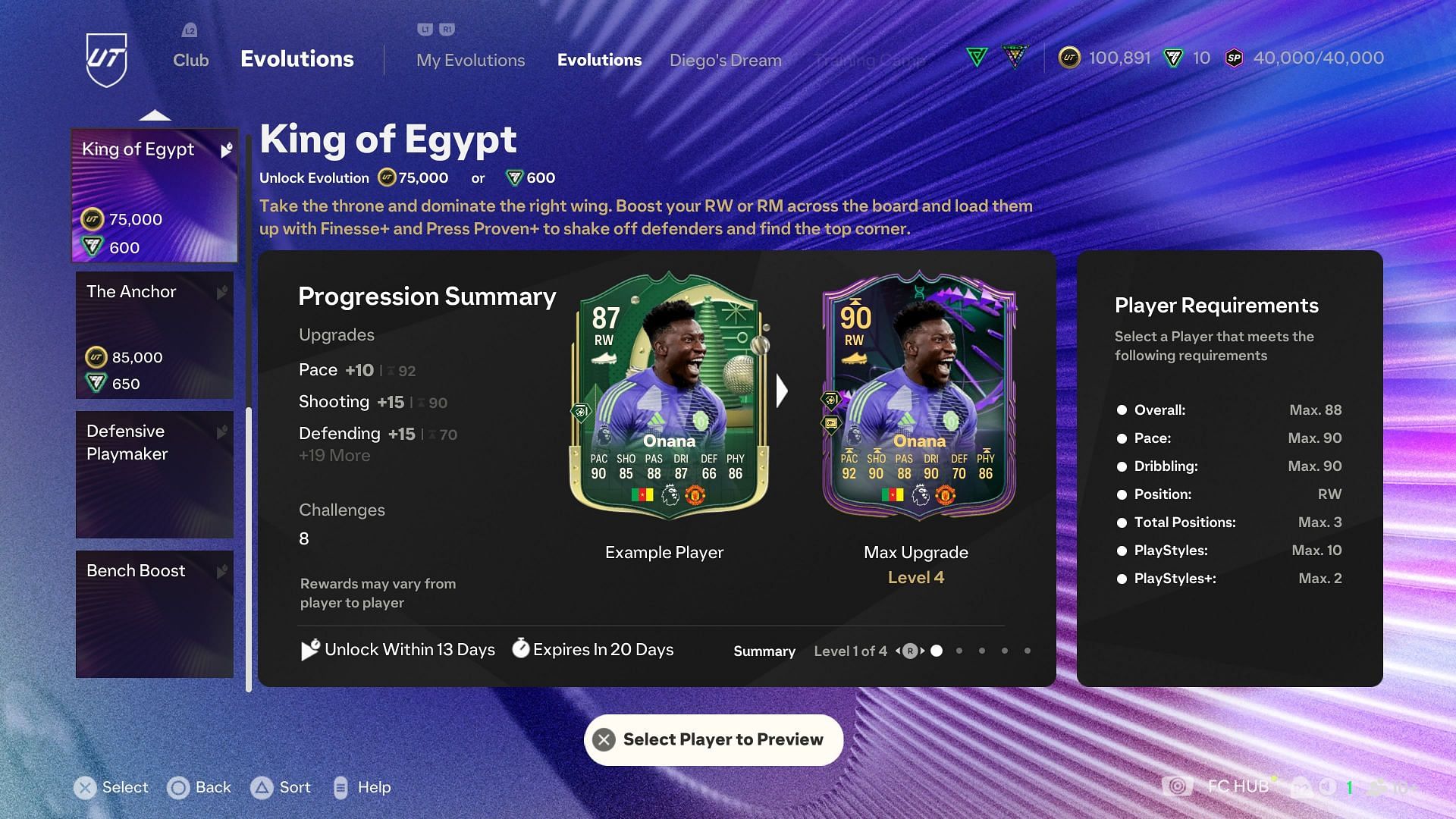
Task: Expand Defensive Playmaker evolution entry
Action: 153,478
